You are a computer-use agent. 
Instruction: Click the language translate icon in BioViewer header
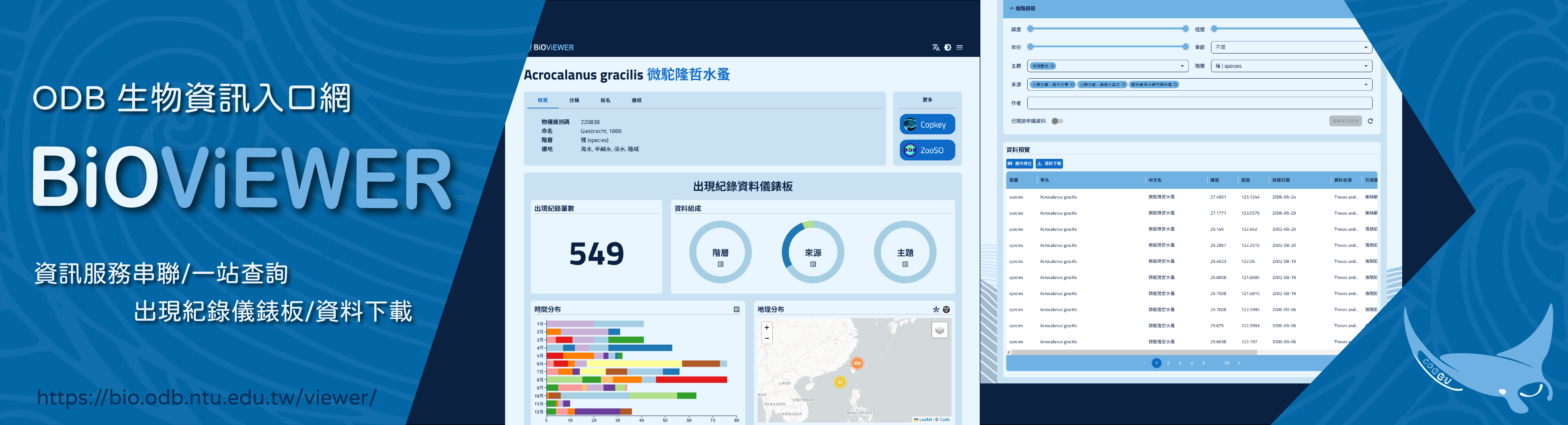pos(936,47)
